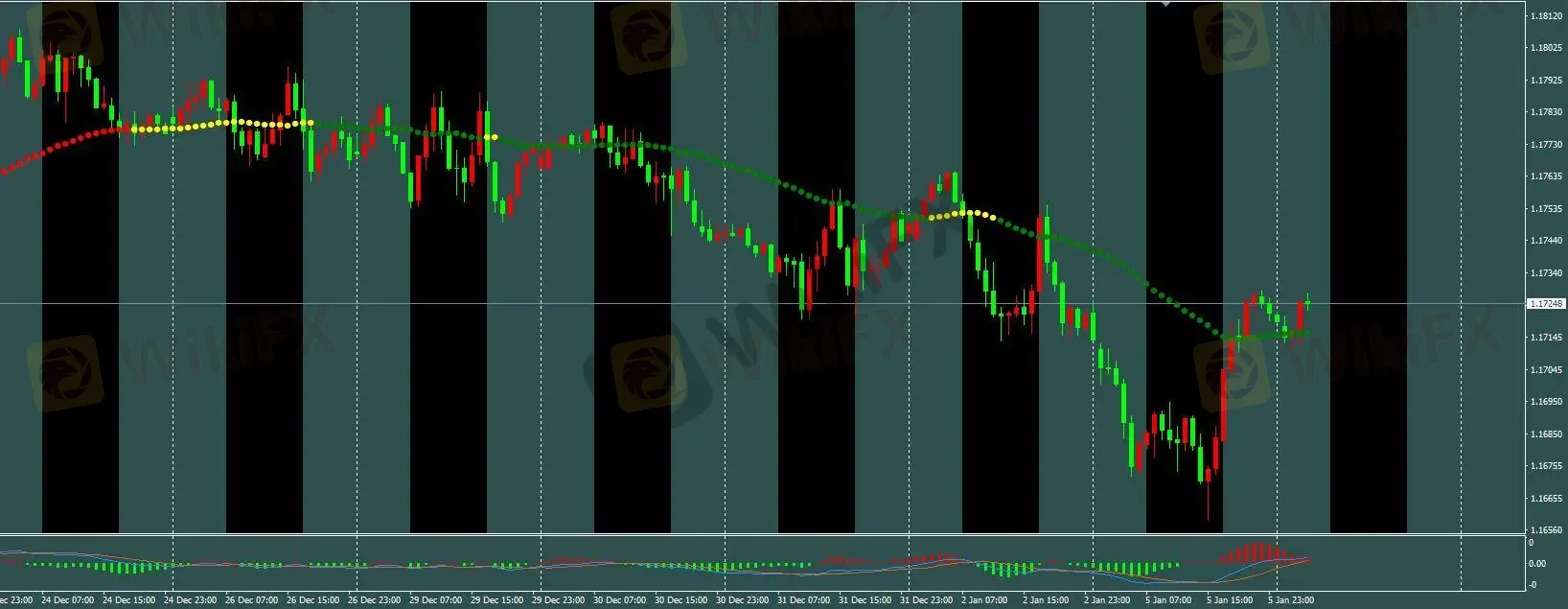
Task: Click the first candle at chart's left edge
Action: 3,67
